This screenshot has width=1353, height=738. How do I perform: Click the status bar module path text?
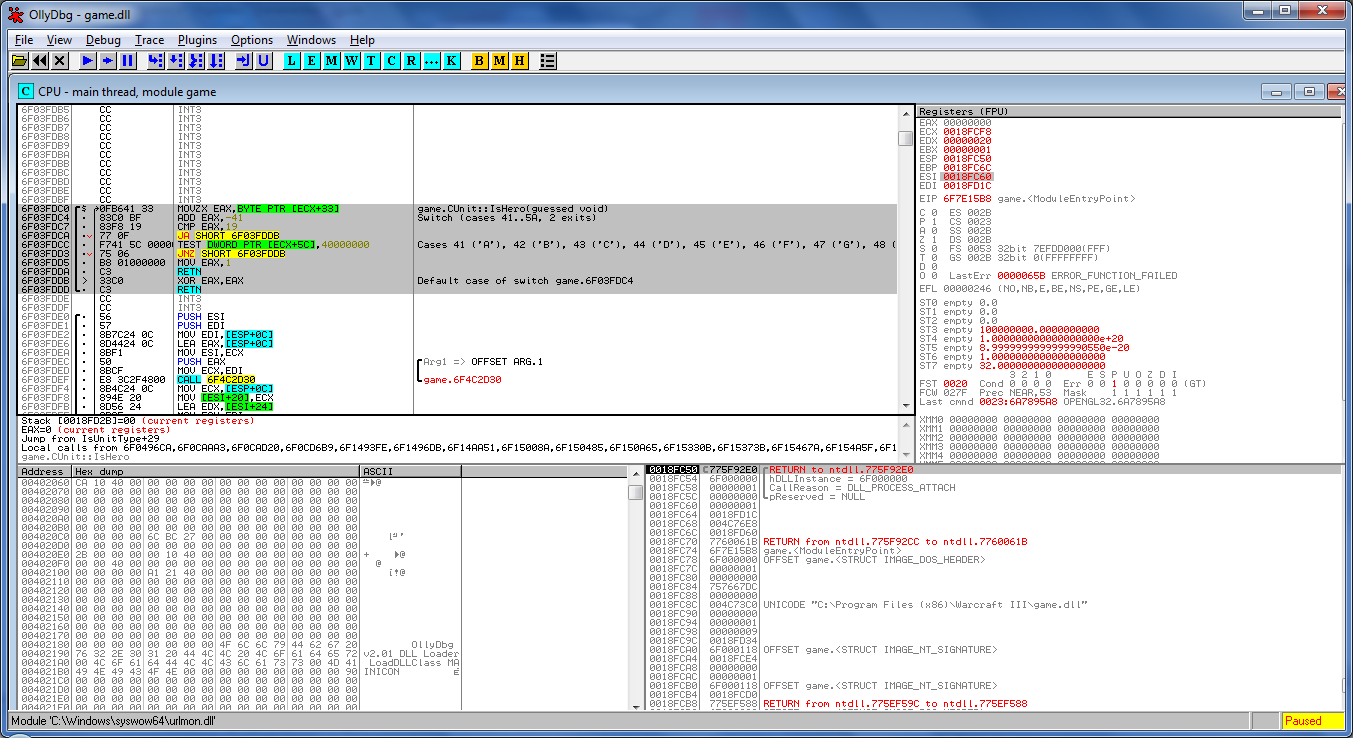pyautogui.click(x=113, y=721)
